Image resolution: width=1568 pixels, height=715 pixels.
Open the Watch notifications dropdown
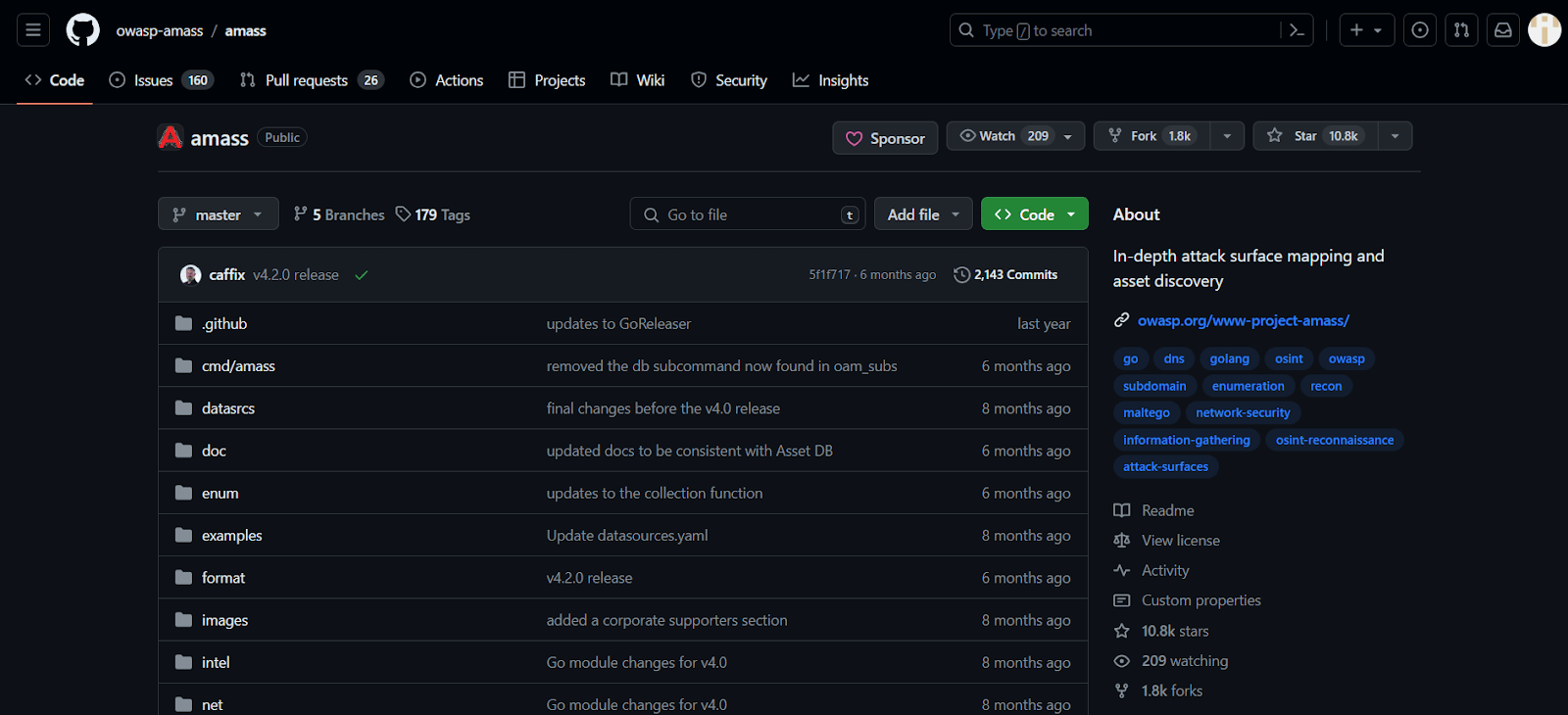pos(1015,136)
